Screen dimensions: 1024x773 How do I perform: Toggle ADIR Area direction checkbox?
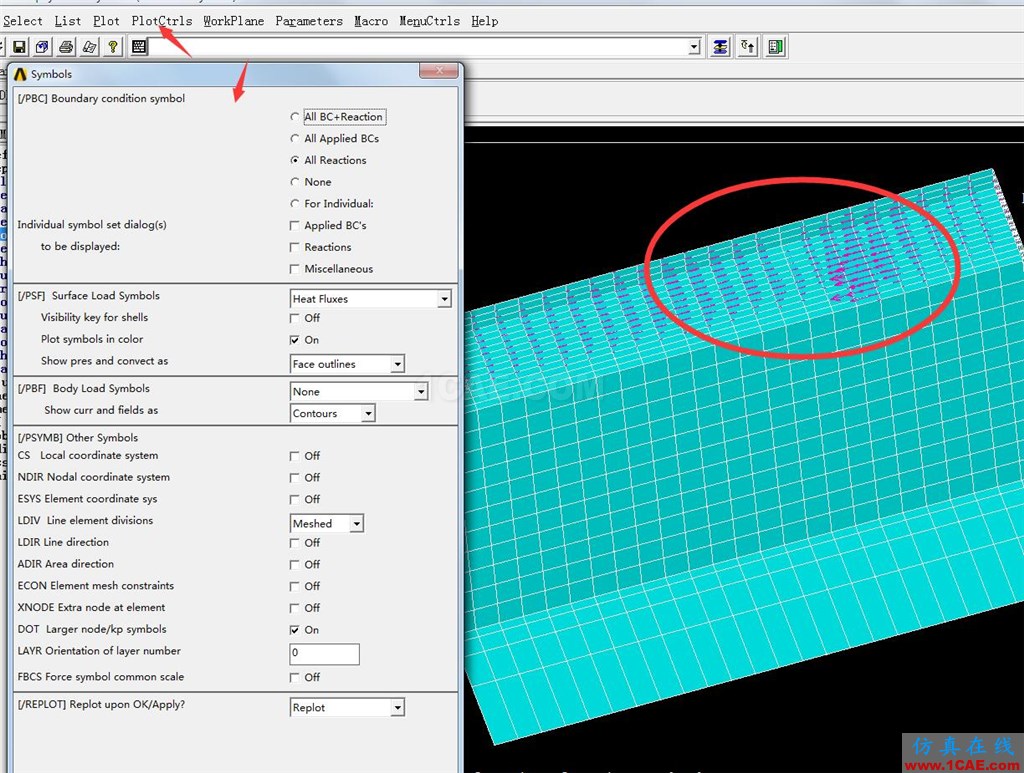(295, 565)
